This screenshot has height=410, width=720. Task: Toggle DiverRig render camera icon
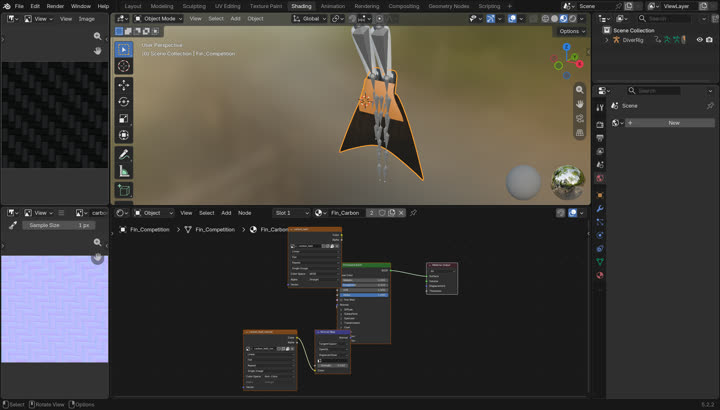709,40
